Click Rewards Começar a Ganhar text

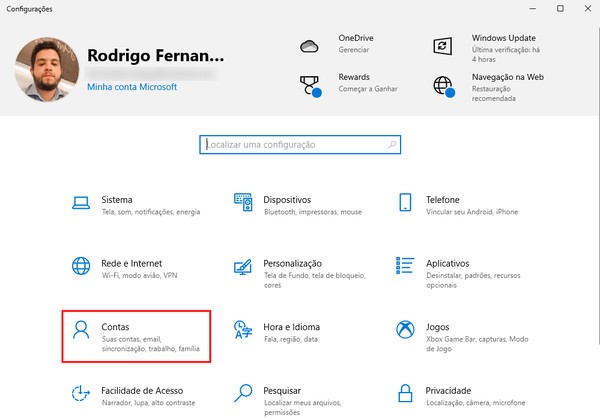tap(368, 89)
